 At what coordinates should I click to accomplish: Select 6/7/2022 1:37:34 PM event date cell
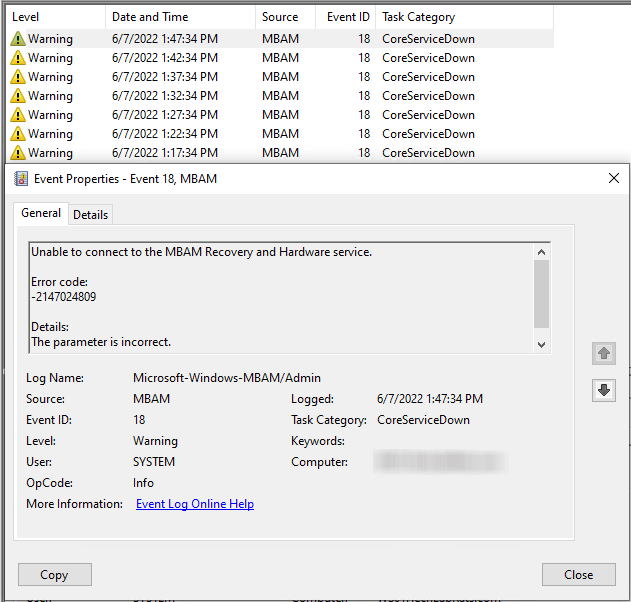coord(165,76)
